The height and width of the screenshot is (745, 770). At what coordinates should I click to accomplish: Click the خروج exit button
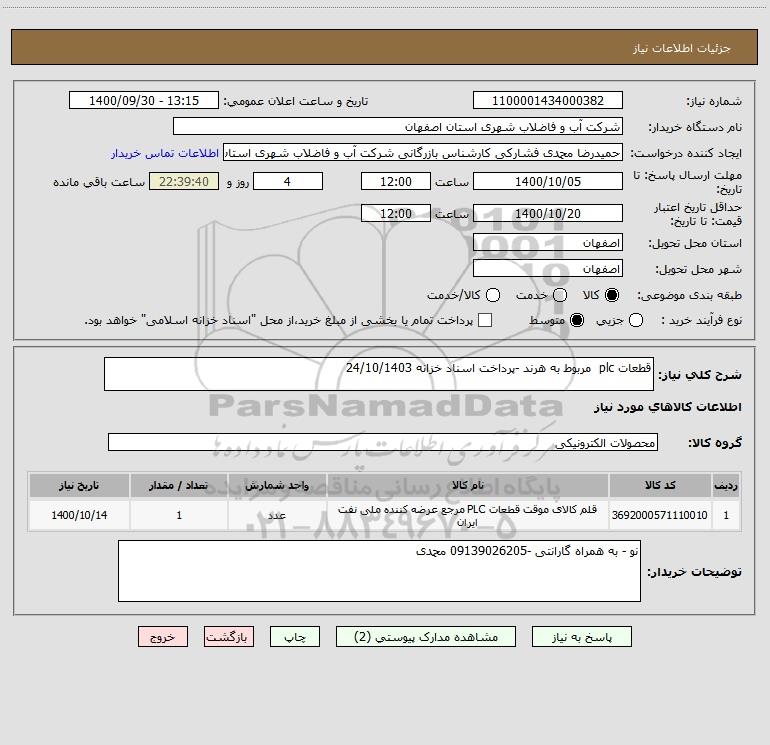[163, 637]
